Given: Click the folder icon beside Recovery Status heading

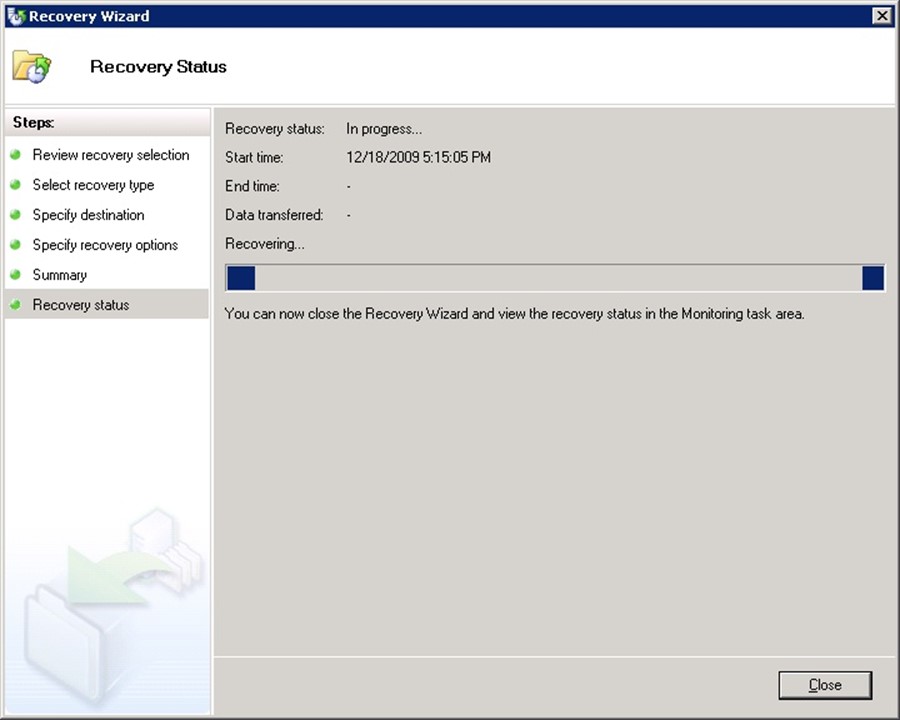Looking at the screenshot, I should 31,67.
